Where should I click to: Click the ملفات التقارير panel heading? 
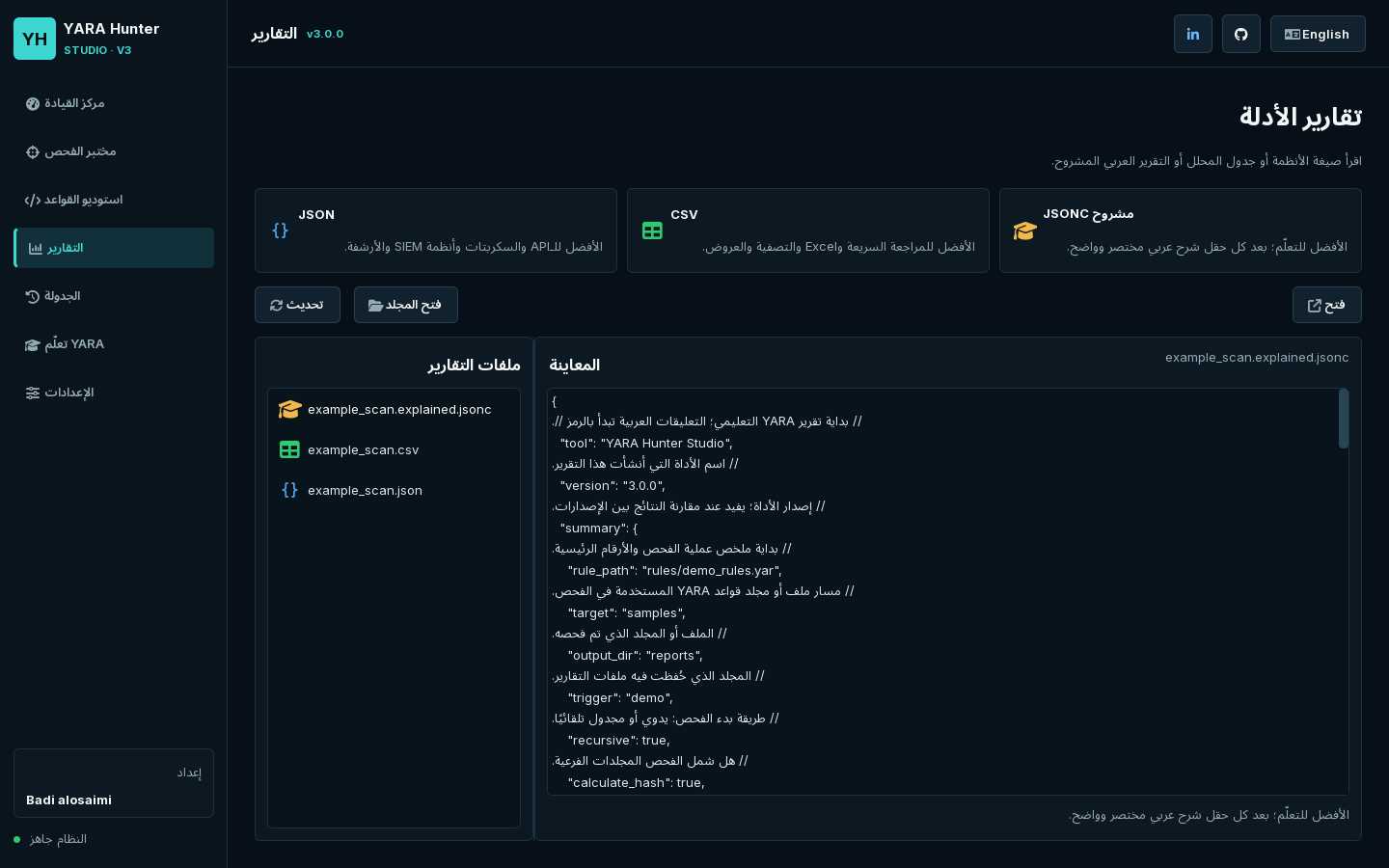(475, 365)
